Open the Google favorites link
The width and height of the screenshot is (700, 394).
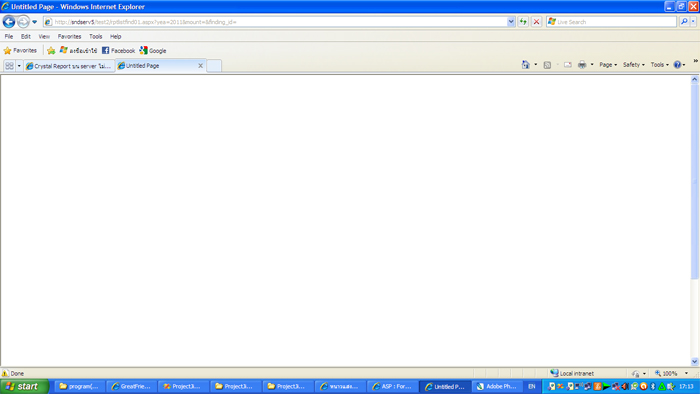tap(153, 51)
